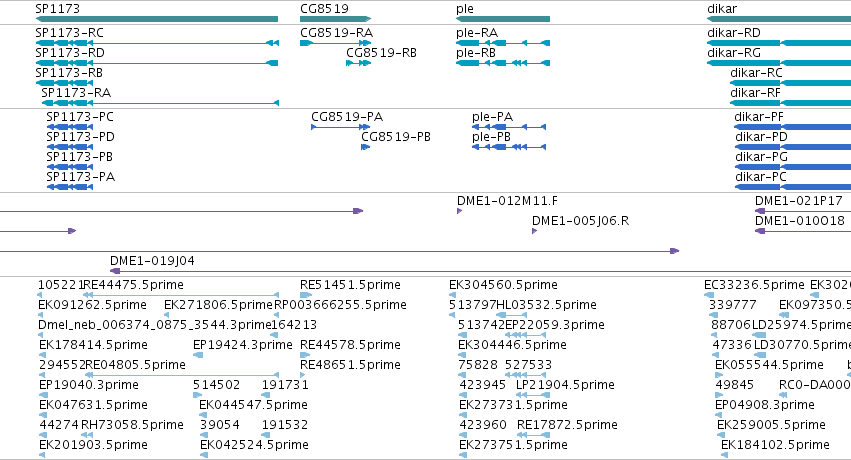Select transcript SP1173-RD
This screenshot has width=851, height=460.
(x=70, y=53)
